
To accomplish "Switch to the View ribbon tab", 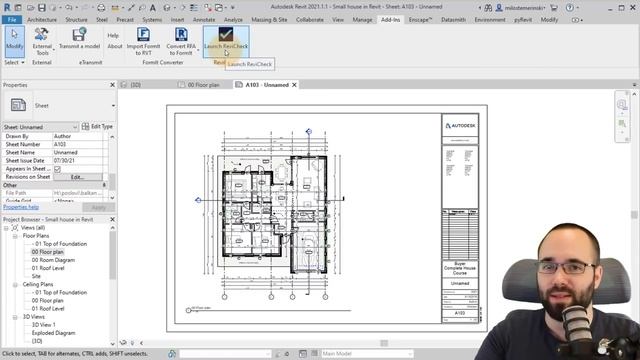I will click(338, 20).
